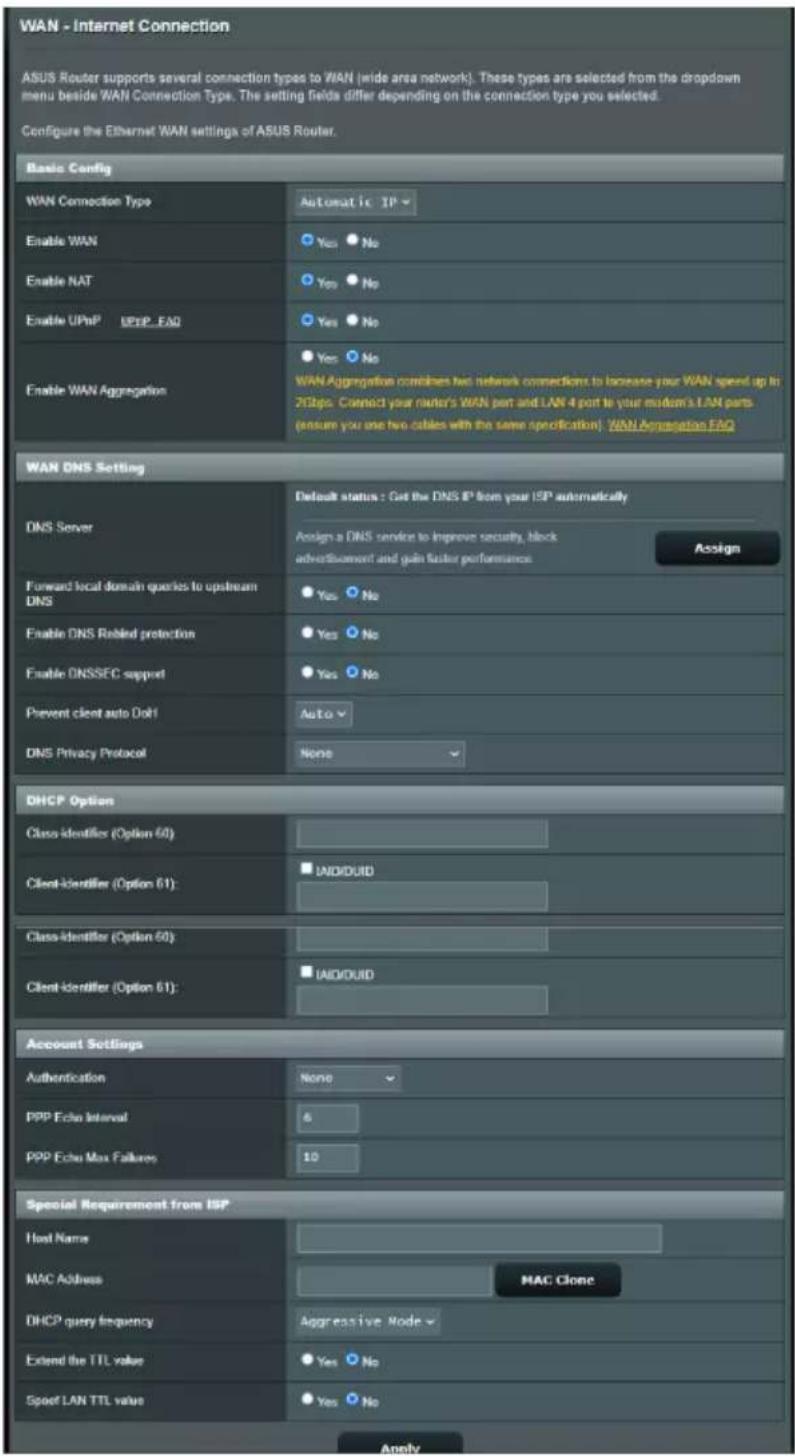
Task: Select No for Enable UPnP
Action: [x=353, y=320]
